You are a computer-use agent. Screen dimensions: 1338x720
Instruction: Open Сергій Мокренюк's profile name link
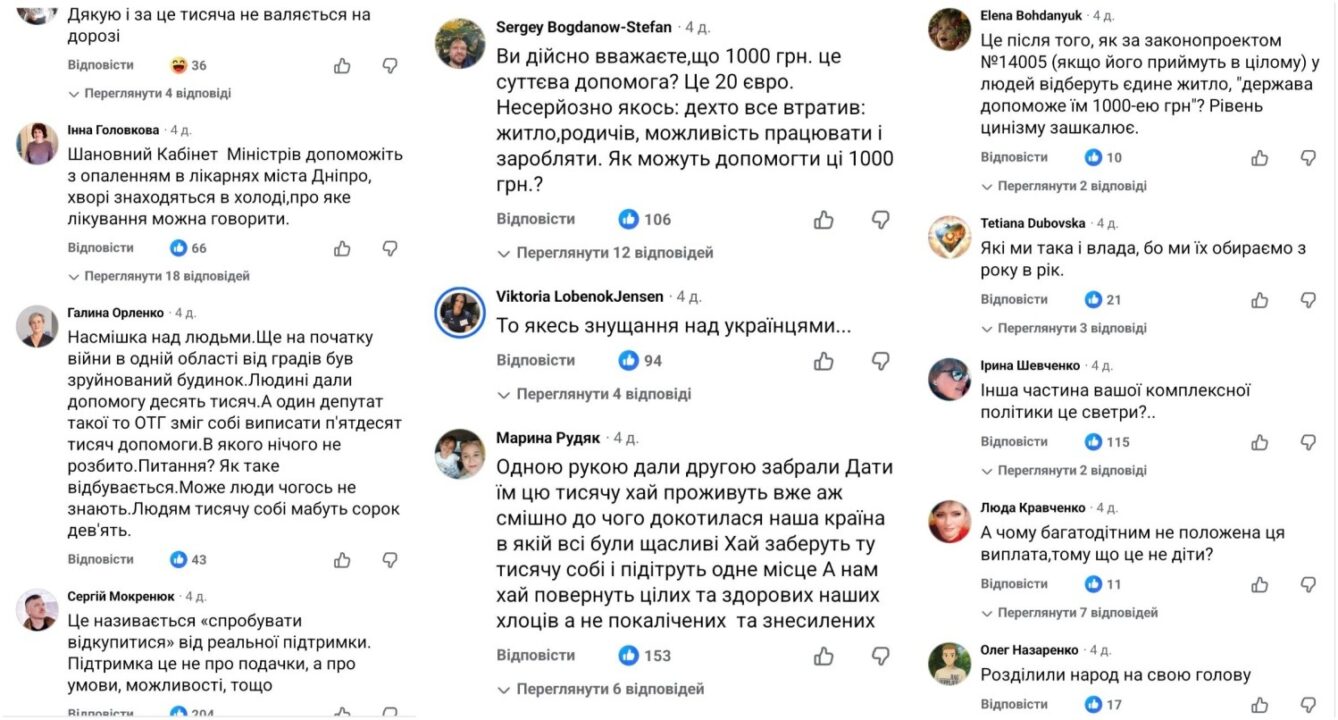tap(121, 596)
